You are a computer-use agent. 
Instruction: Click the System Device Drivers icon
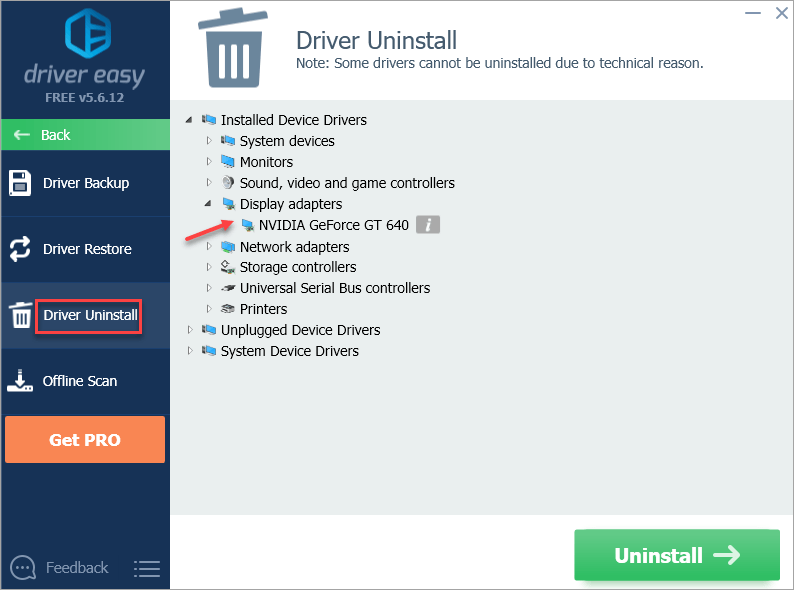(209, 350)
